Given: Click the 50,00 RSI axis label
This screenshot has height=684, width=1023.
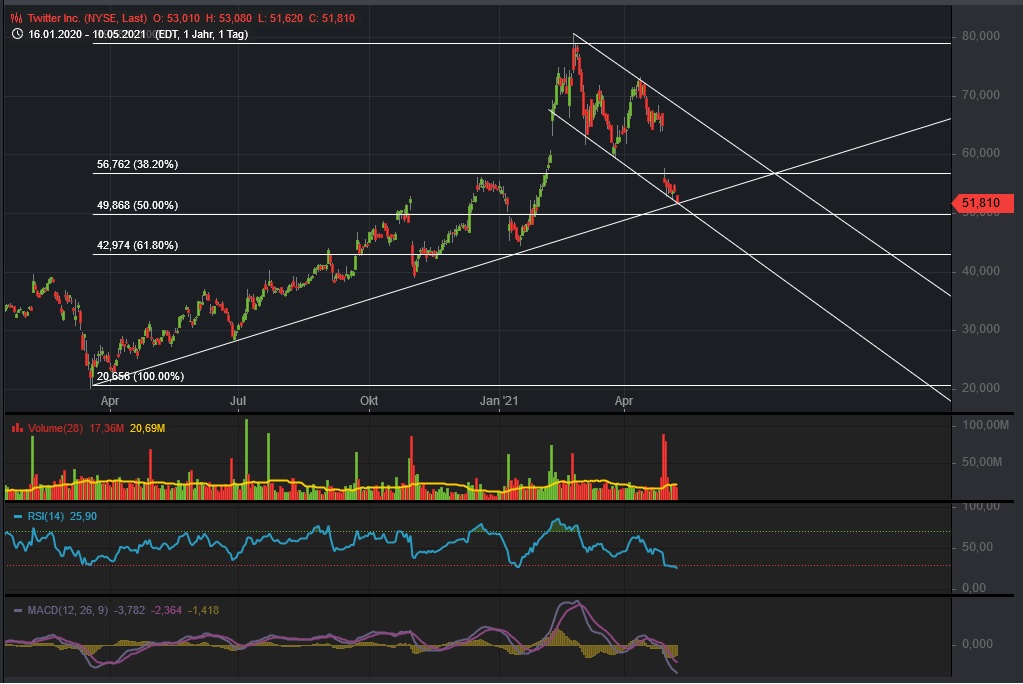Looking at the screenshot, I should [977, 547].
